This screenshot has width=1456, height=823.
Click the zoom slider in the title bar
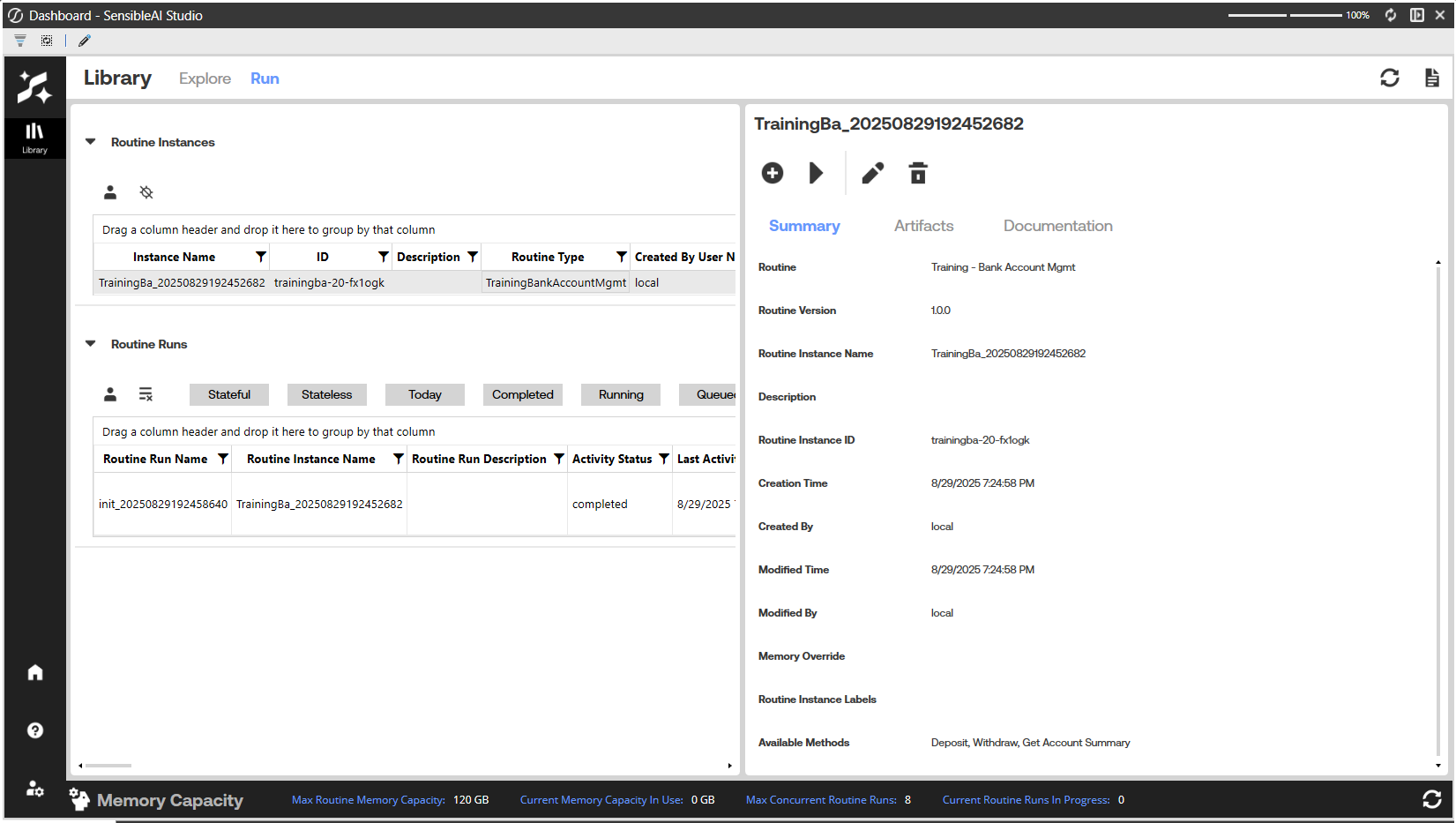pos(1288,15)
